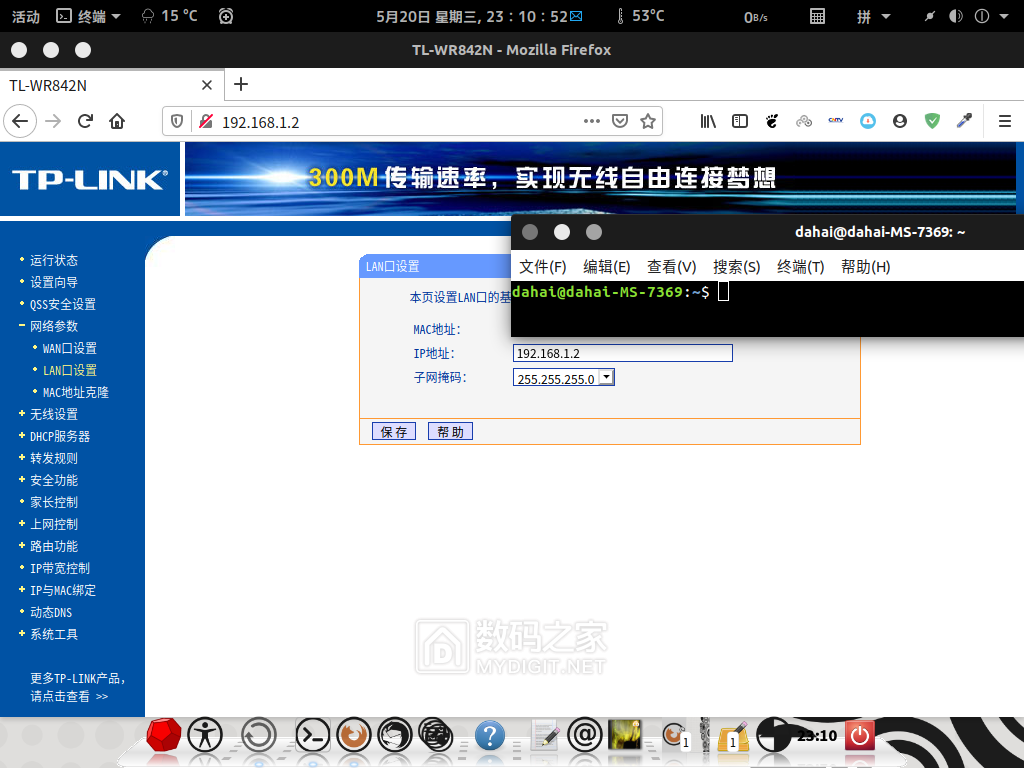Open terminal 文件(F) menu
This screenshot has height=768, width=1024.
point(542,266)
